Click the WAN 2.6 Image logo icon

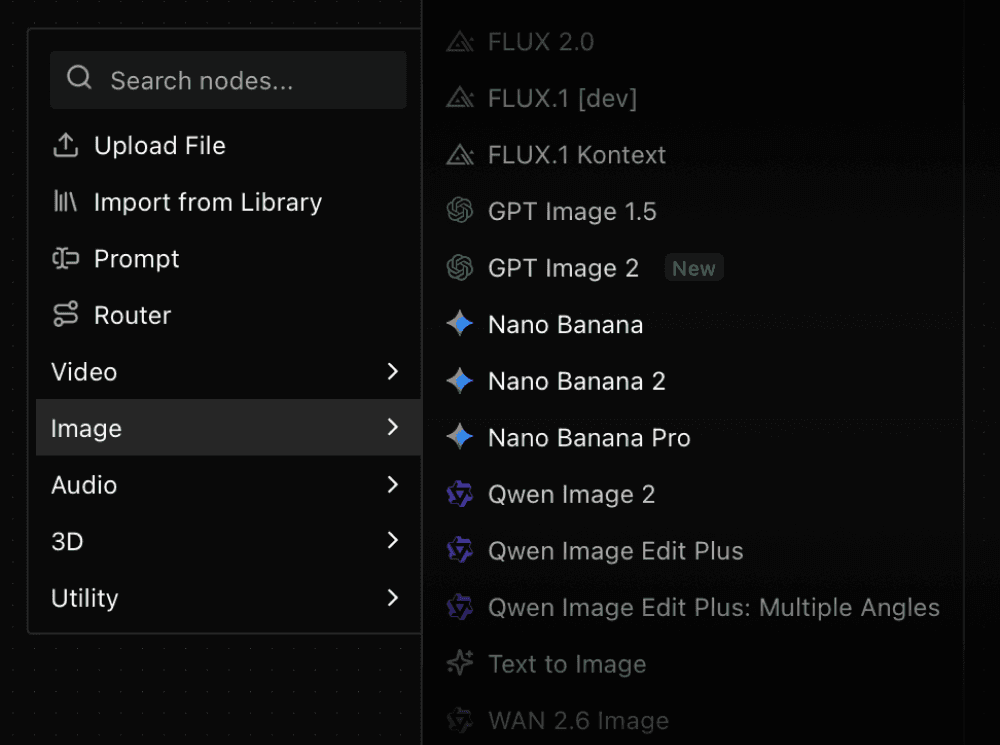(460, 720)
